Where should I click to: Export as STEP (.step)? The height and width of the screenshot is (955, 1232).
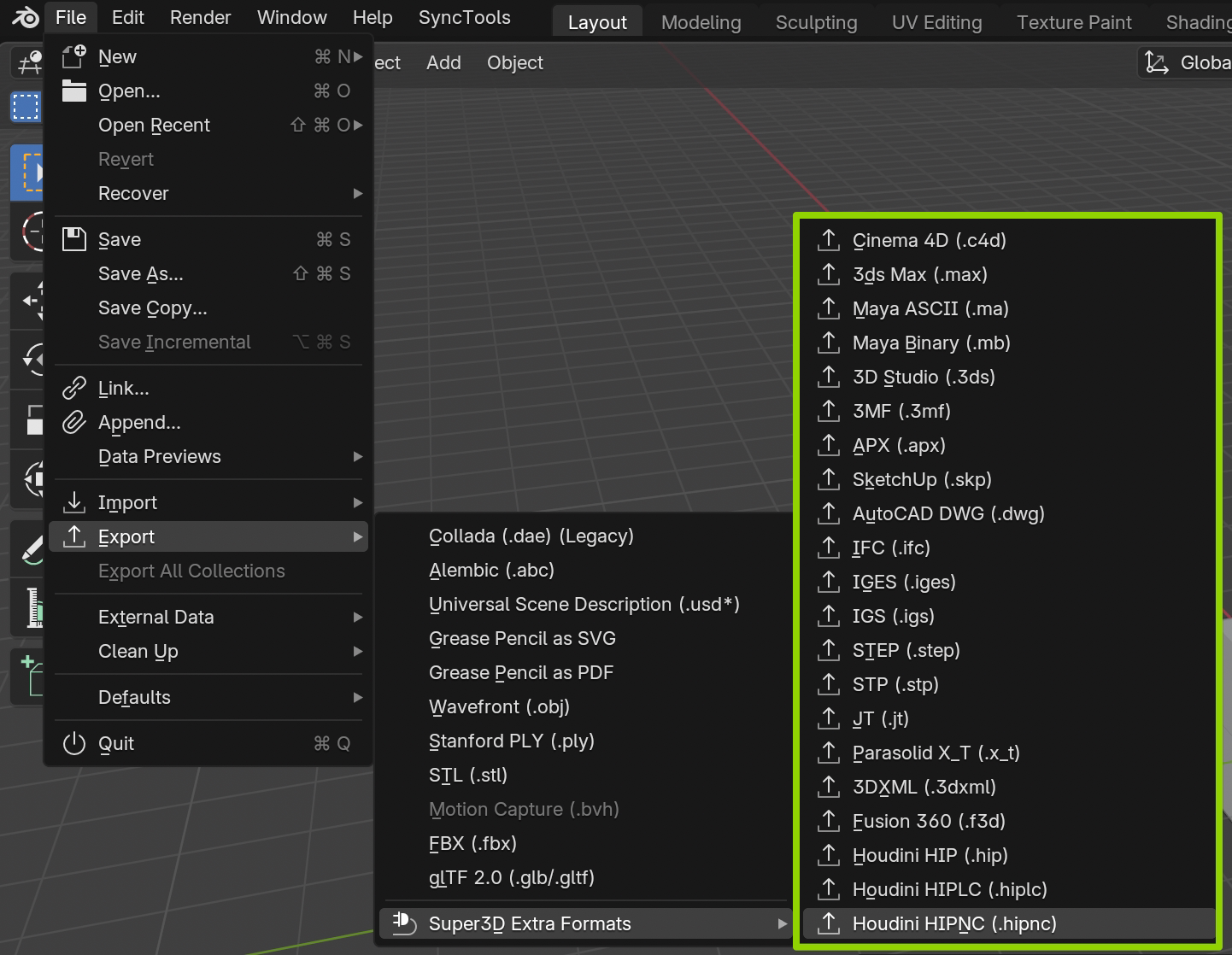[1009, 650]
